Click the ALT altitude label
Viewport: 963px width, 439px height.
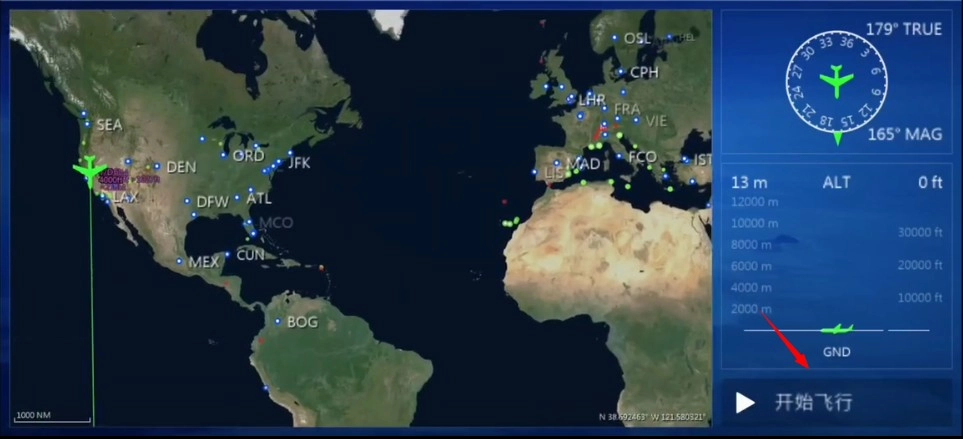click(836, 182)
